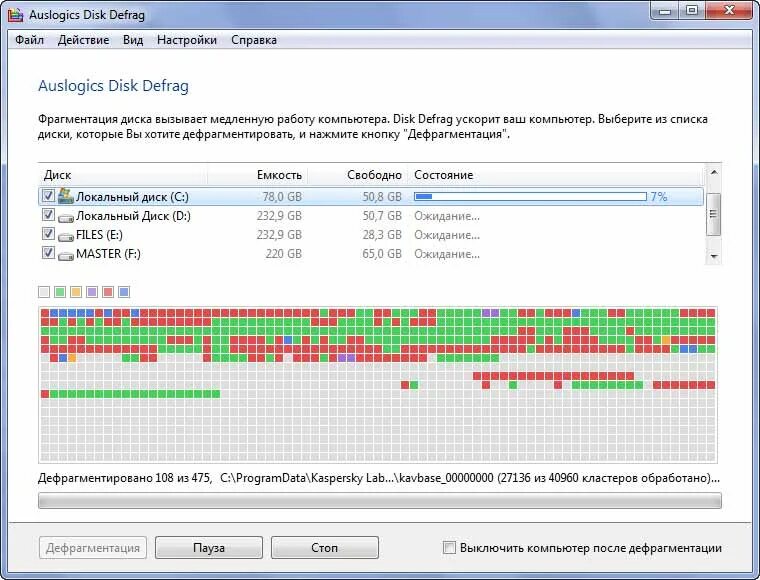This screenshot has height=580, width=760.
Task: Click the drive icon next to Локальный Диск (D:)
Action: (x=65, y=218)
